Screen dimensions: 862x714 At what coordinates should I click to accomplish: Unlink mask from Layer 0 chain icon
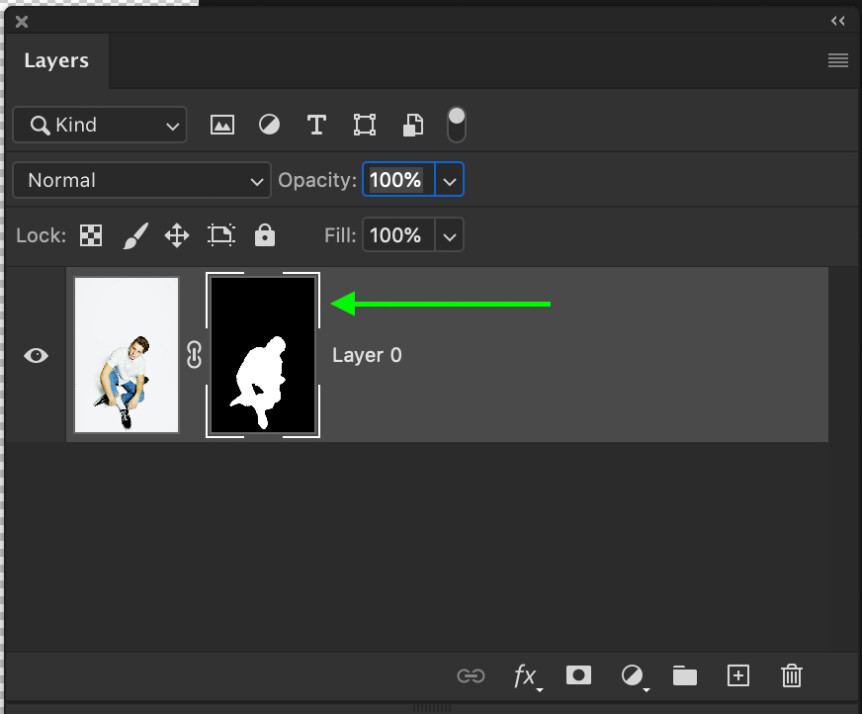194,355
